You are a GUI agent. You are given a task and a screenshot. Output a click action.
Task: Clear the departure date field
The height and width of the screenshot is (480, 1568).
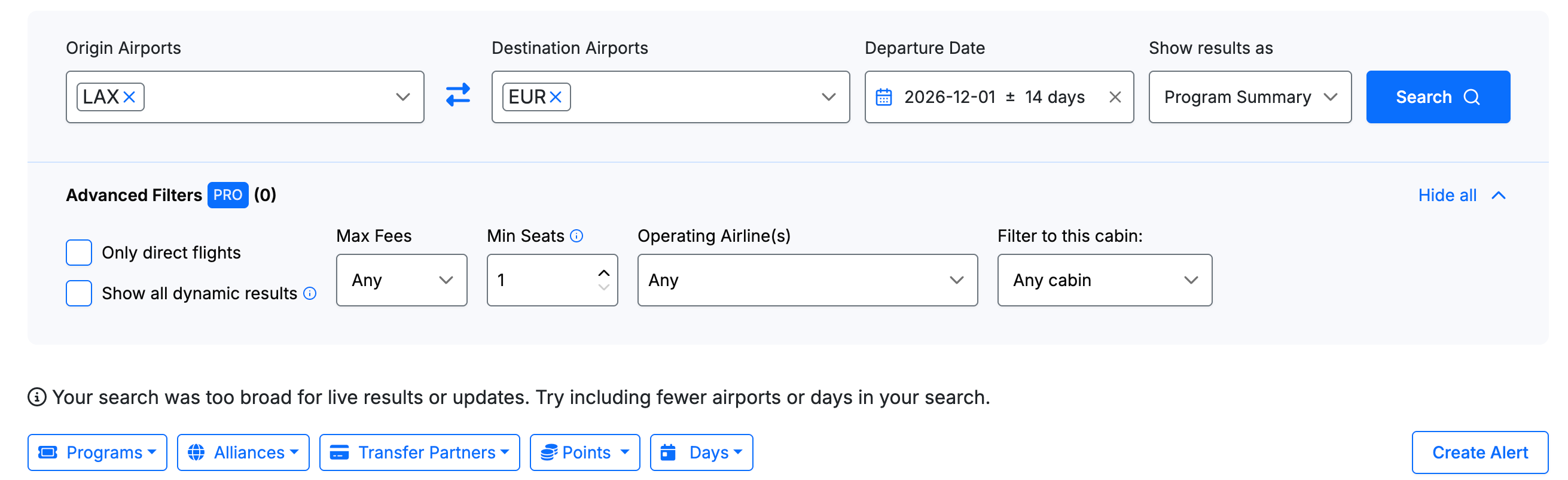click(x=1115, y=97)
